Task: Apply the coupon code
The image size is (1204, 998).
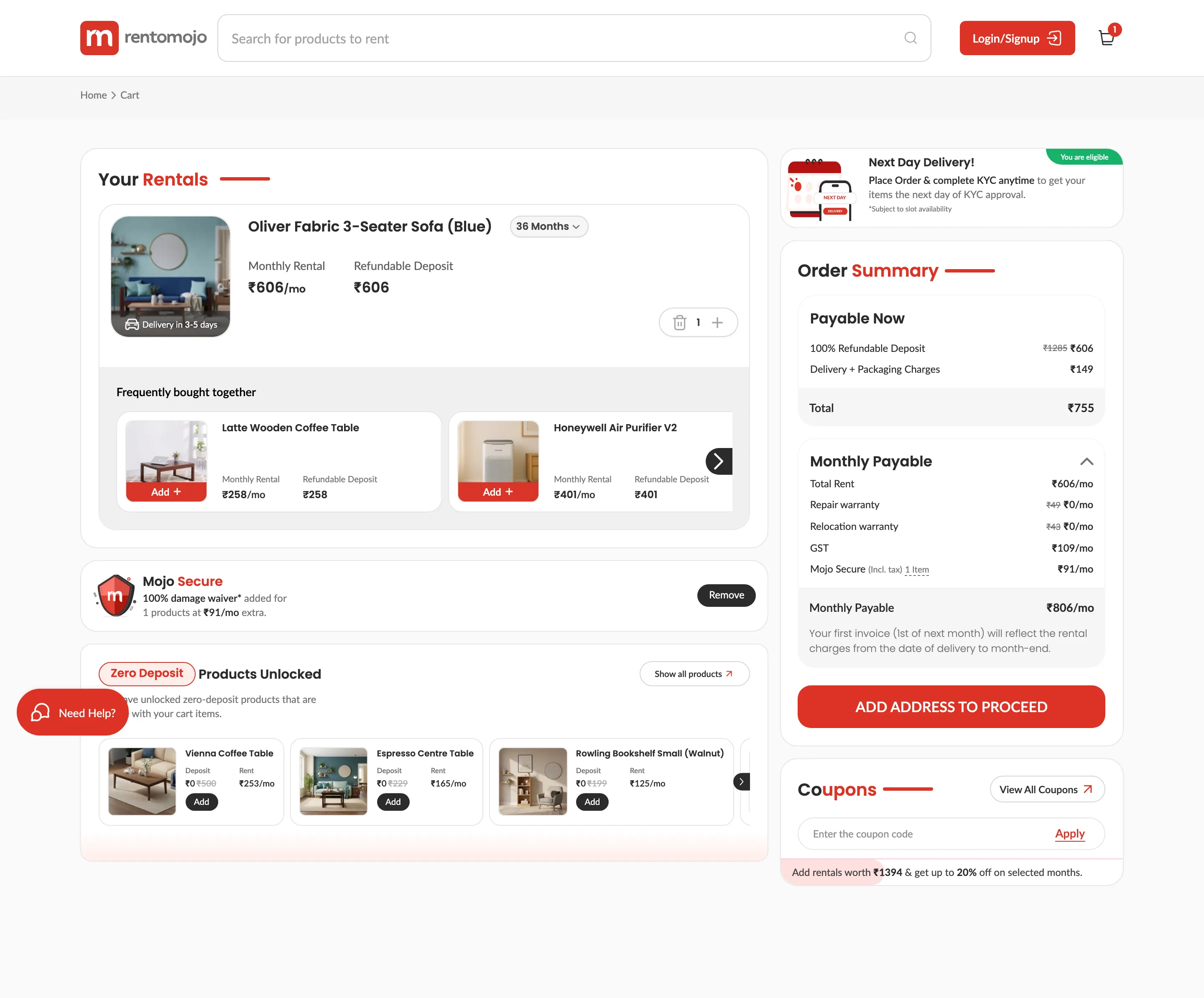Action: [x=1069, y=833]
